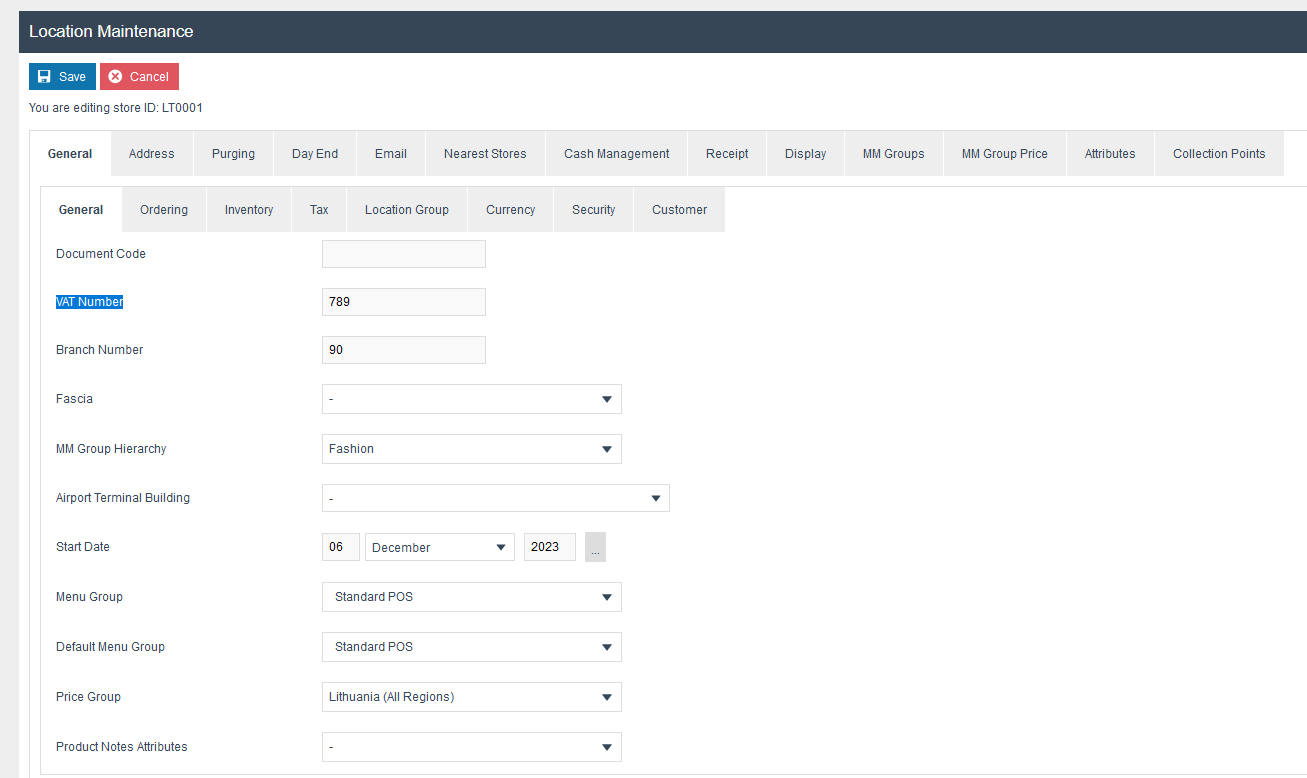Expand the Price Group dropdown
Image resolution: width=1307 pixels, height=778 pixels.
[471, 697]
